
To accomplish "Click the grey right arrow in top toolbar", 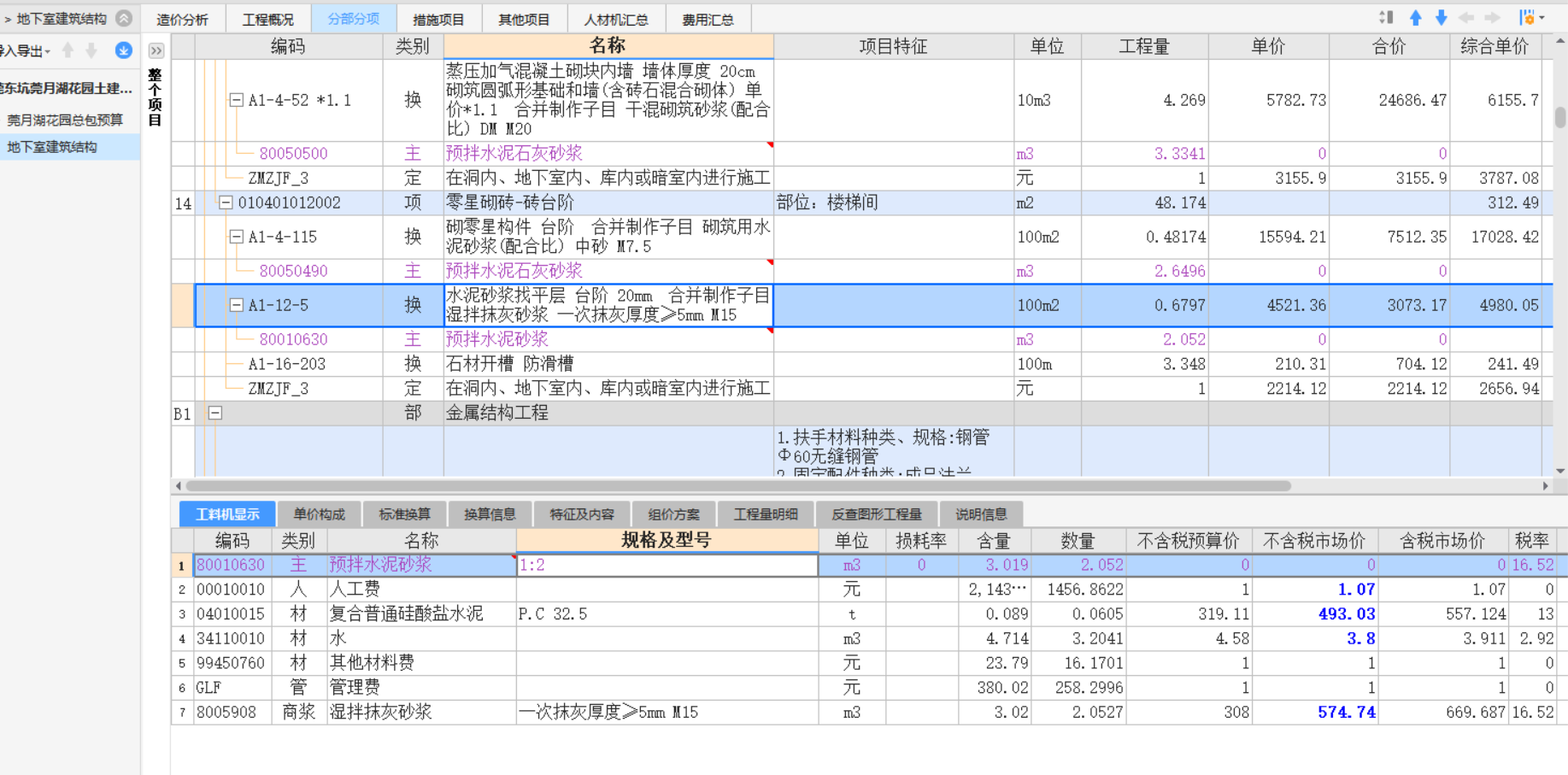I will click(x=1493, y=18).
